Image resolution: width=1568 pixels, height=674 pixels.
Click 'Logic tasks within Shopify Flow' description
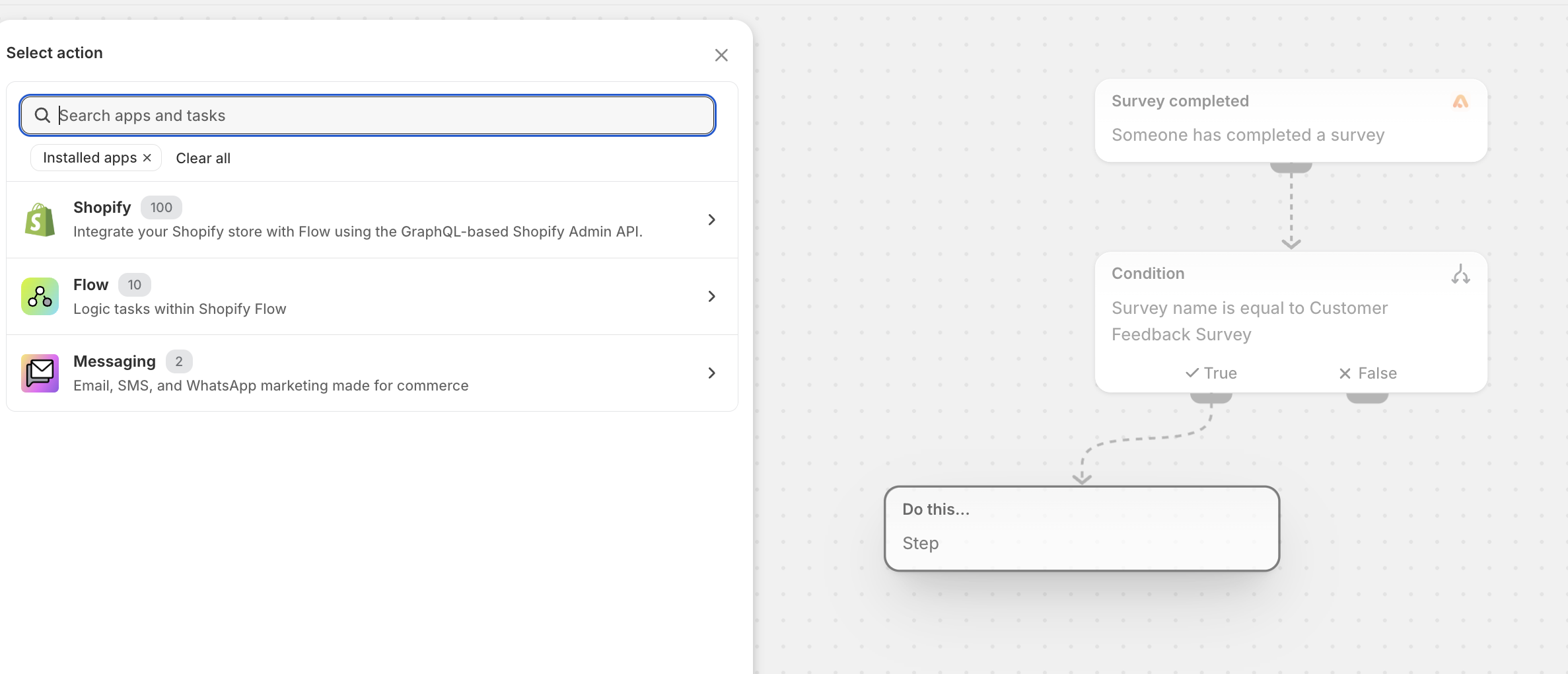click(x=180, y=309)
